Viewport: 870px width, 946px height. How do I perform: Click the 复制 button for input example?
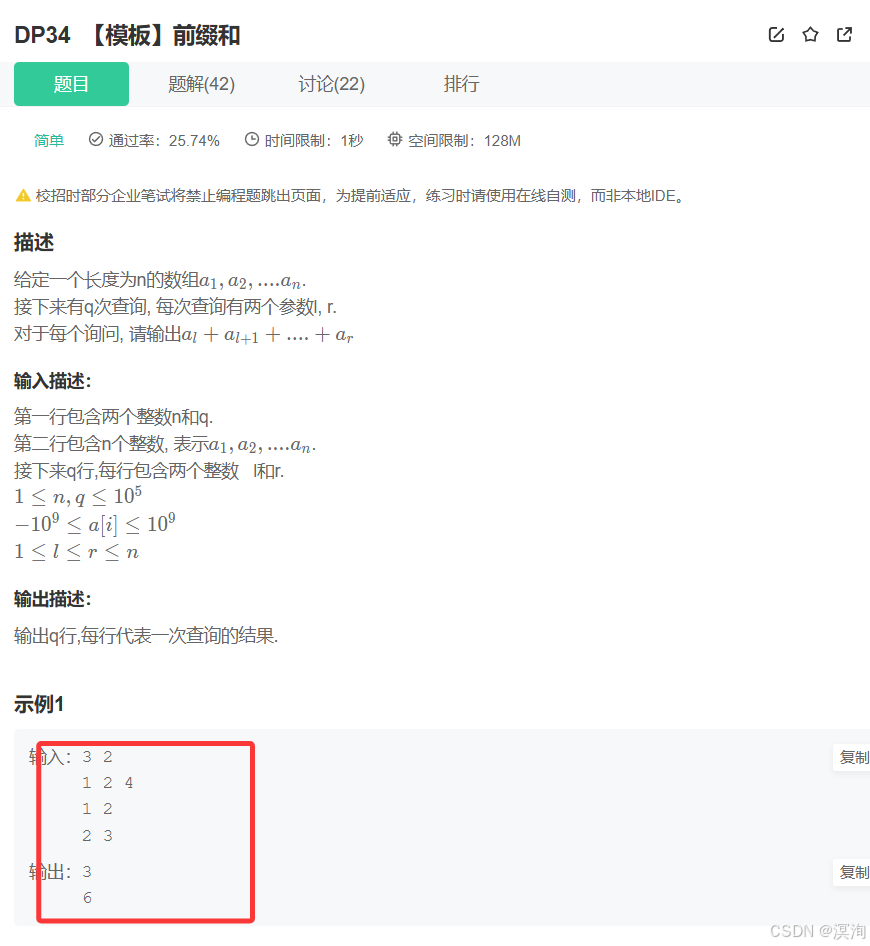click(853, 757)
